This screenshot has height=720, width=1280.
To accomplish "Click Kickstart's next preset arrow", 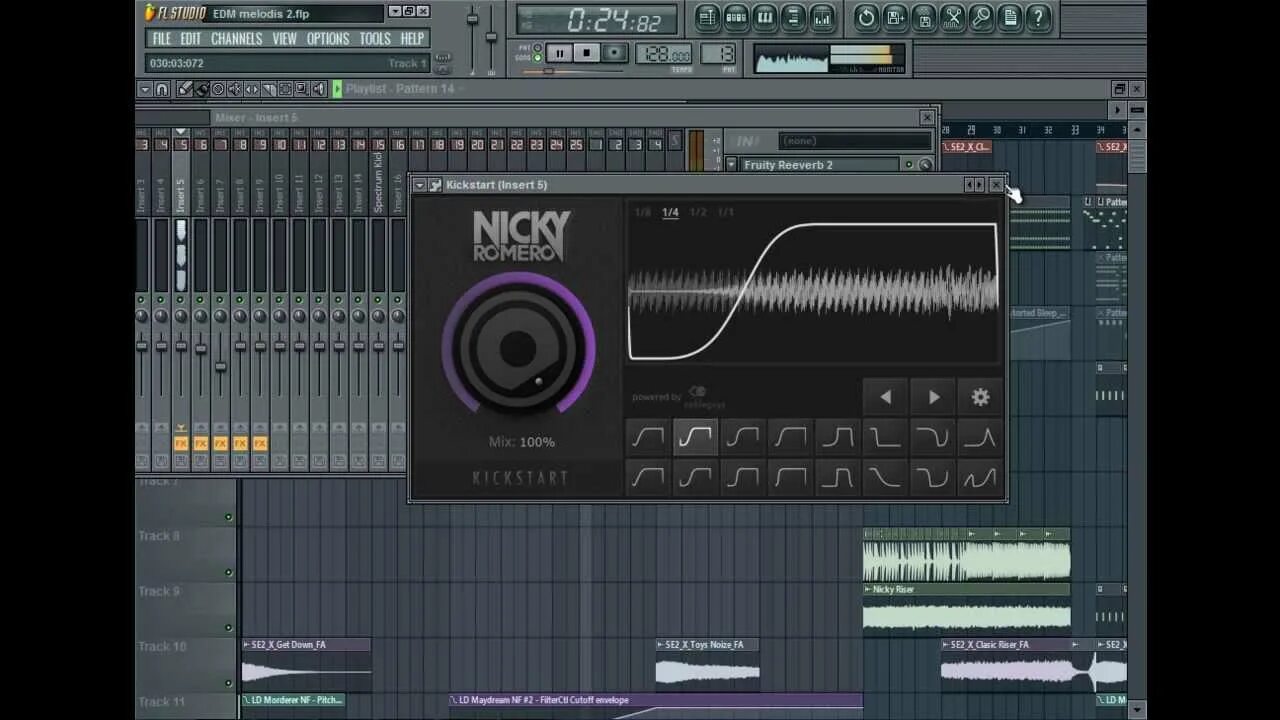I will click(x=932, y=396).
